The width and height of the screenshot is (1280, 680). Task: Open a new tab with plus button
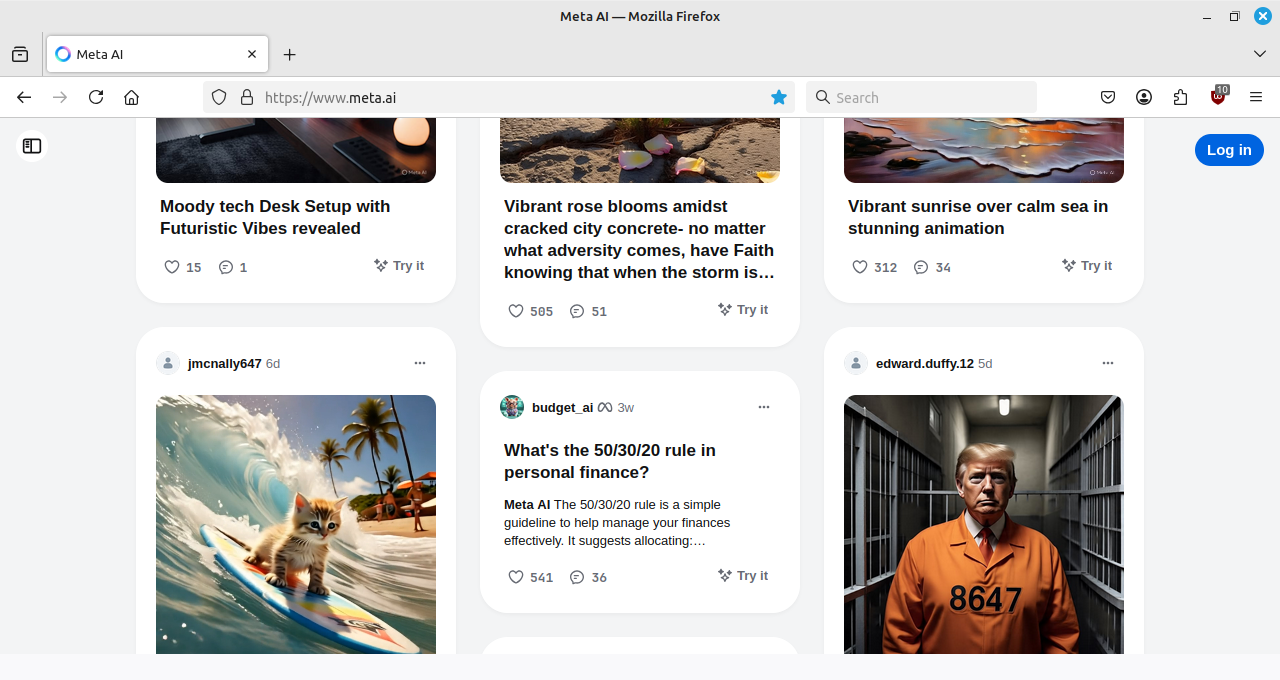click(x=290, y=54)
